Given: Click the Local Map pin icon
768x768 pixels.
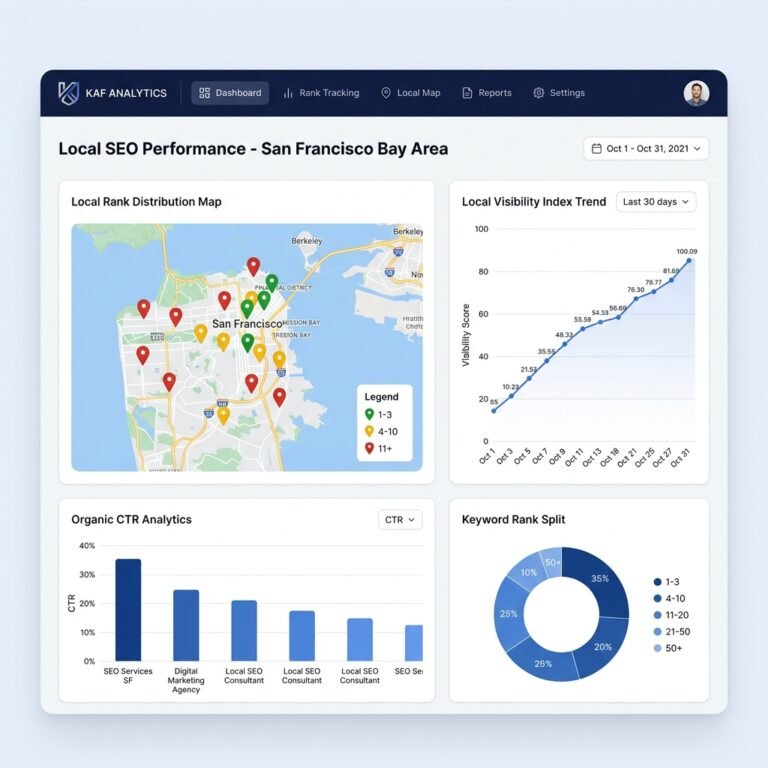Looking at the screenshot, I should [x=386, y=93].
